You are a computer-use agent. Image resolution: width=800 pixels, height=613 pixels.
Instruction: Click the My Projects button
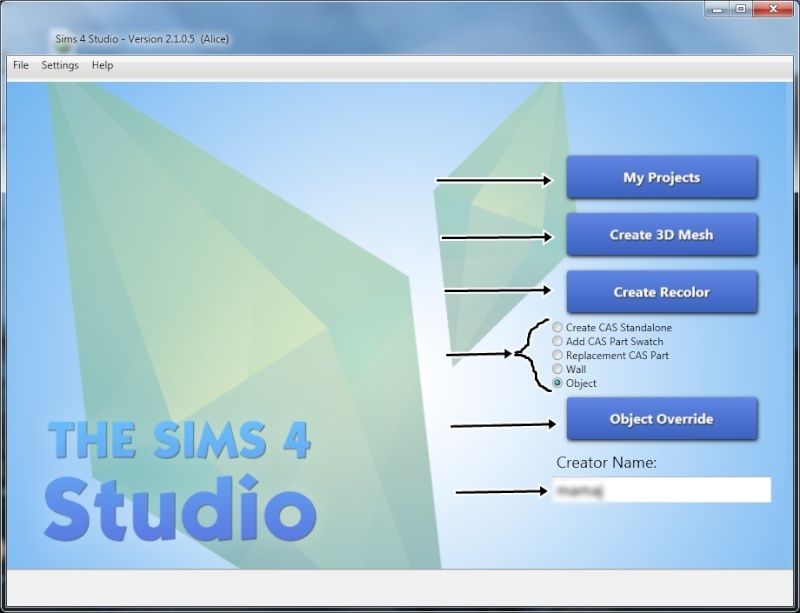click(x=662, y=178)
